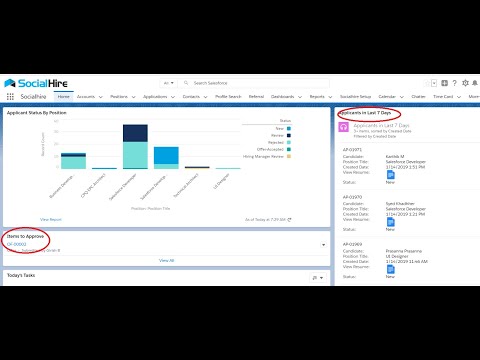This screenshot has height=360, width=480.
Task: Click position title UI Designer
Action: tap(397, 256)
